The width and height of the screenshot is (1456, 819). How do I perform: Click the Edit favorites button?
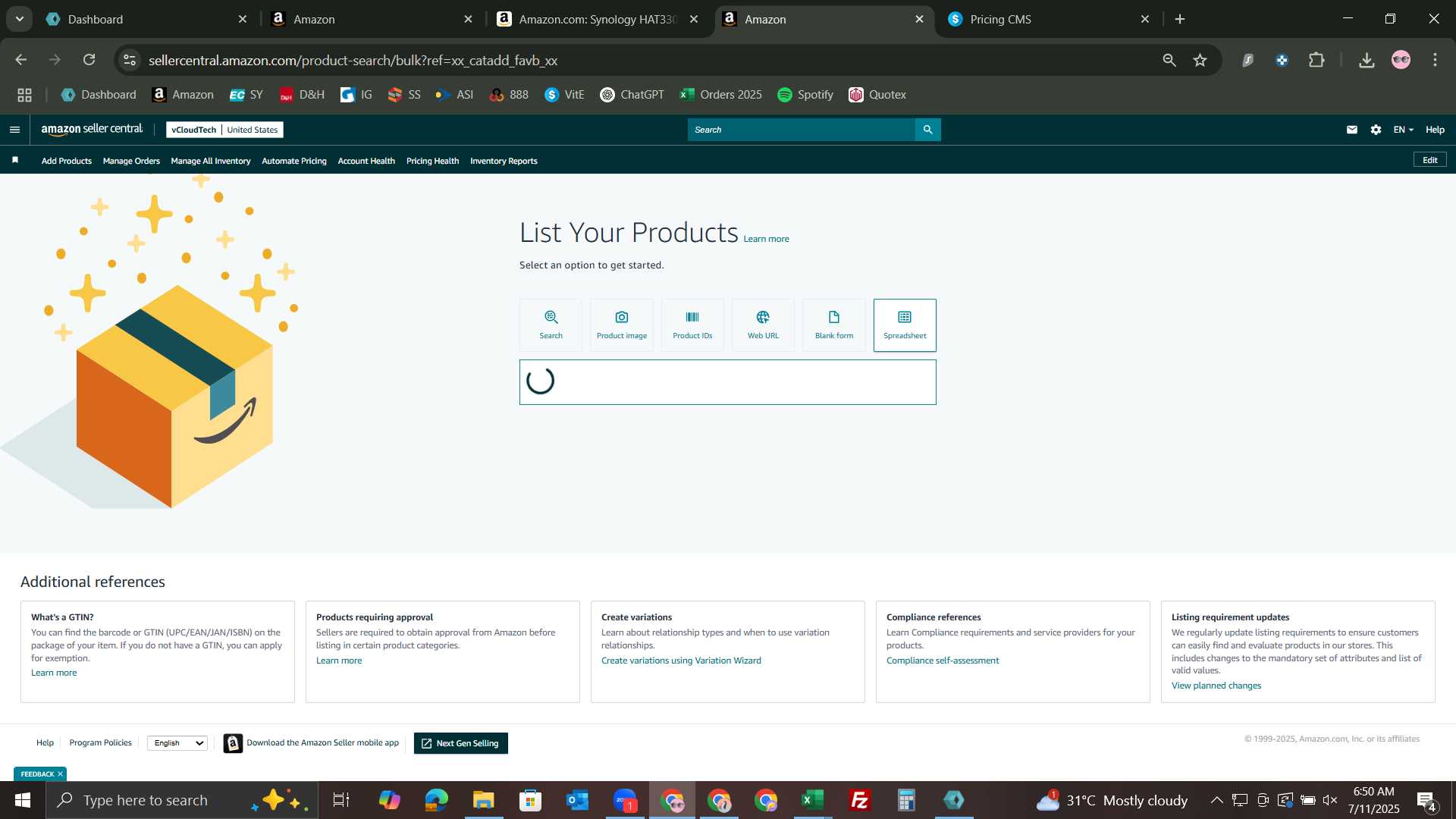[1429, 160]
